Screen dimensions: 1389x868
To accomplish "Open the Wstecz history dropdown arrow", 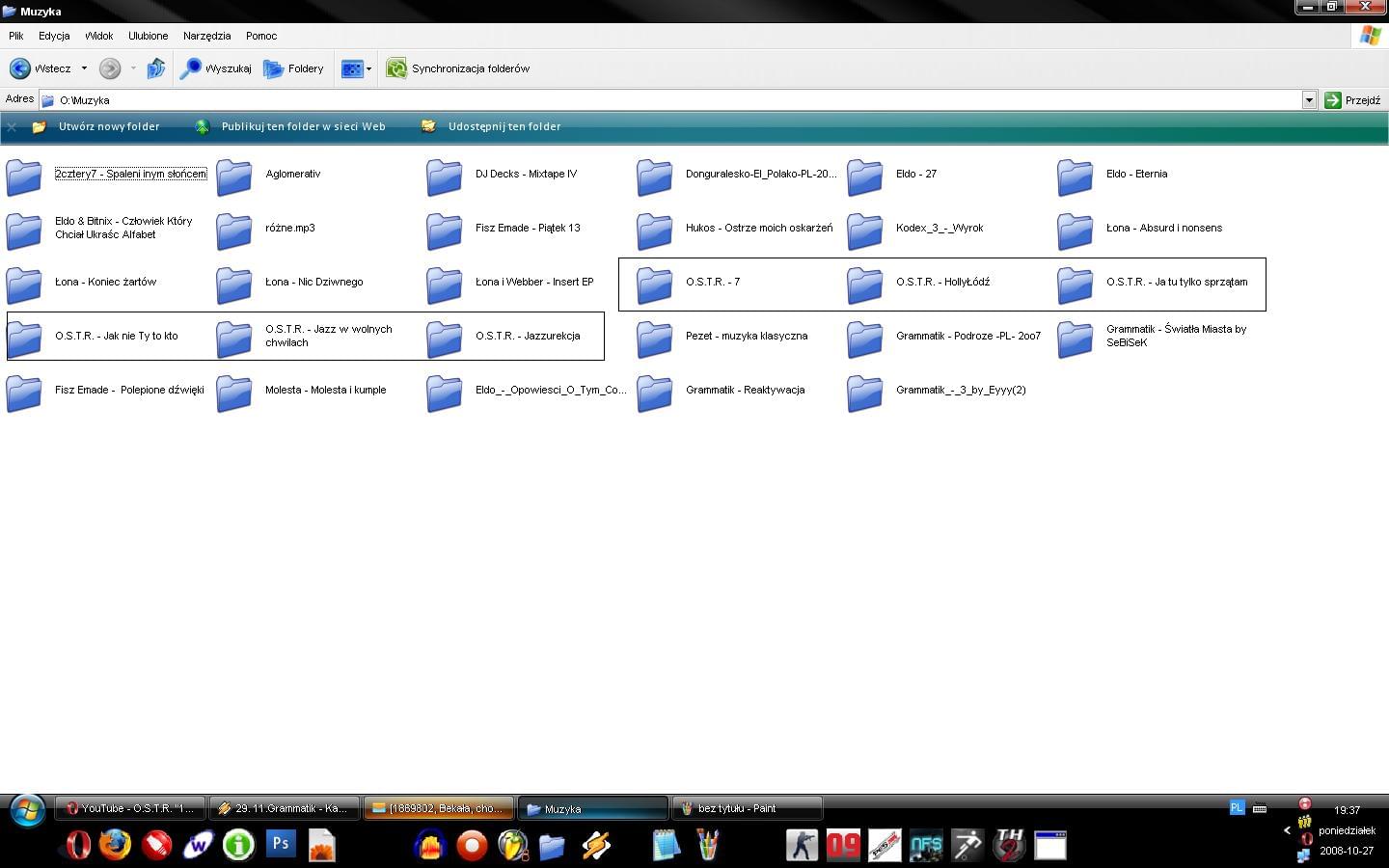I will click(84, 68).
